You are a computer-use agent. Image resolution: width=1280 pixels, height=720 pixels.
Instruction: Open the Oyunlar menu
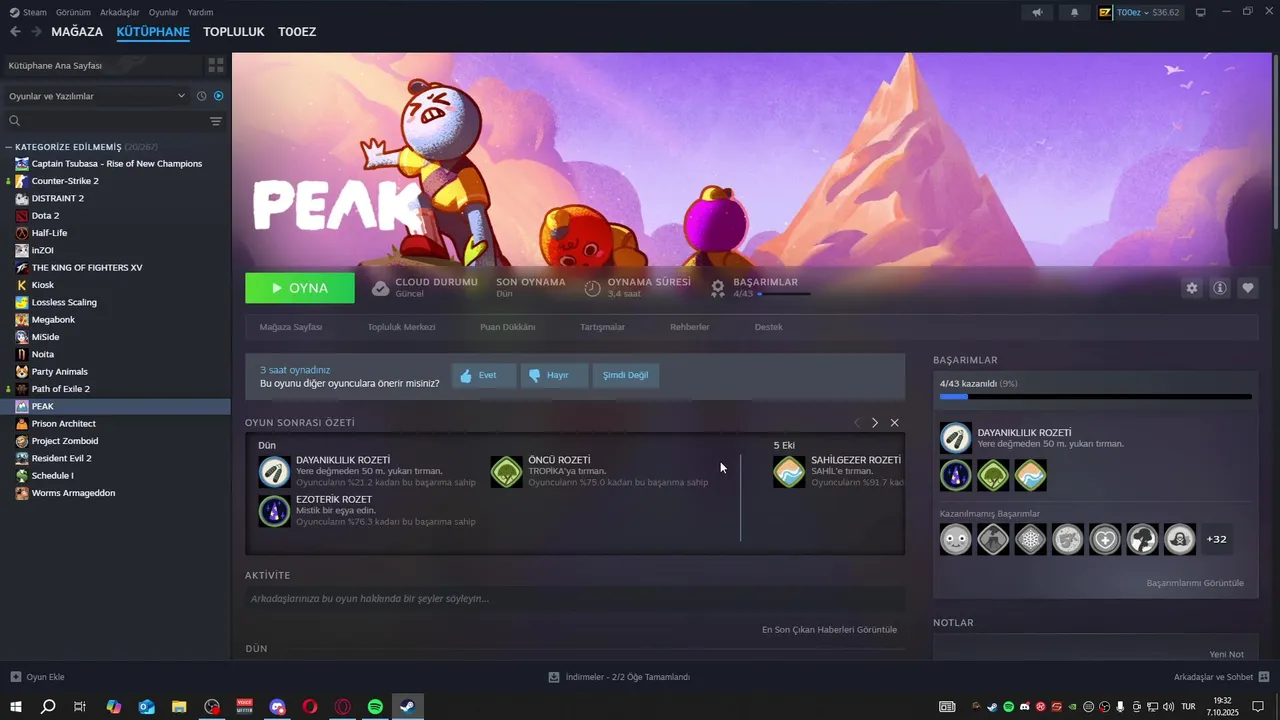(x=164, y=12)
